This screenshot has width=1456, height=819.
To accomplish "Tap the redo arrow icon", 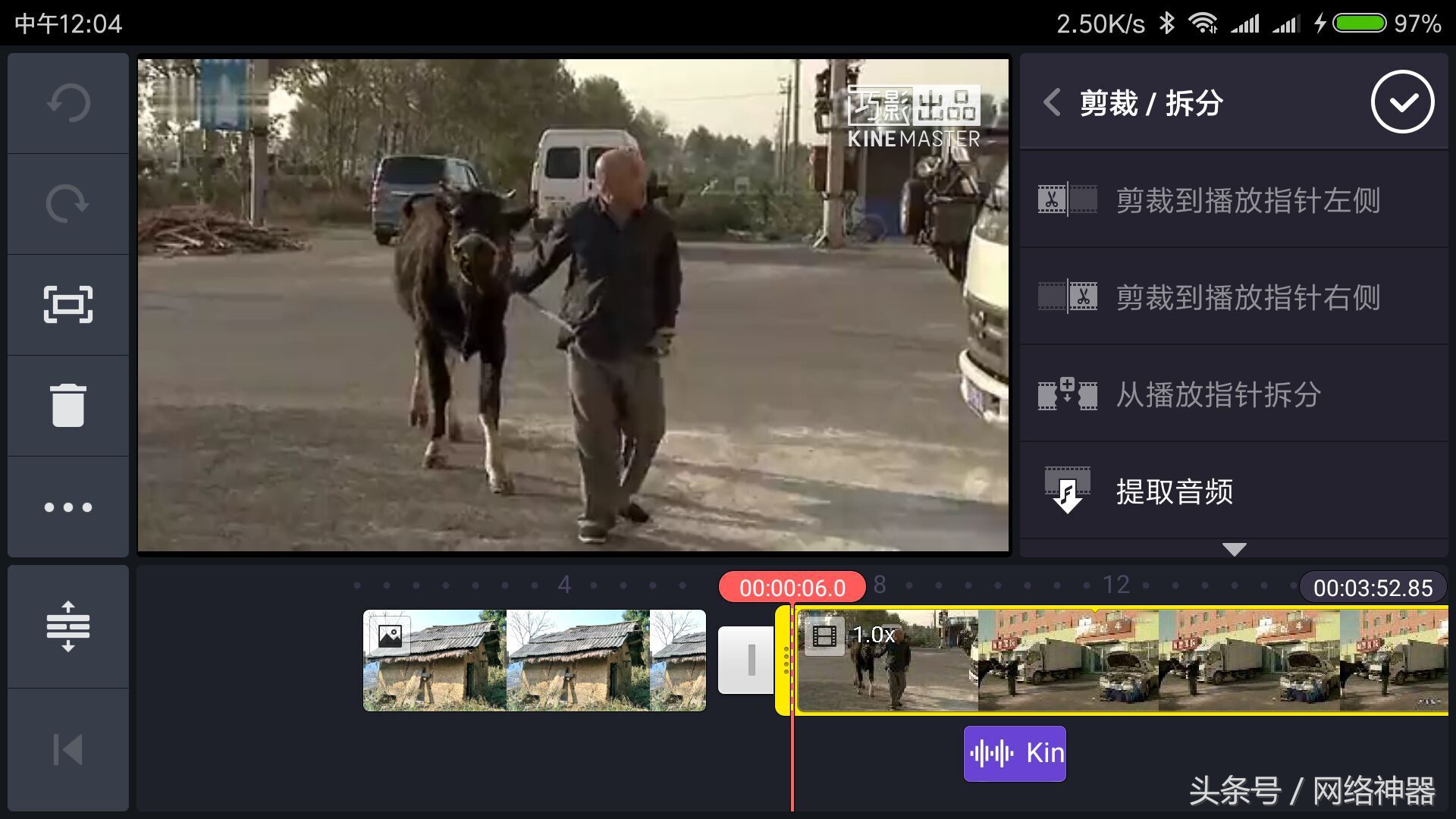I will pos(68,203).
